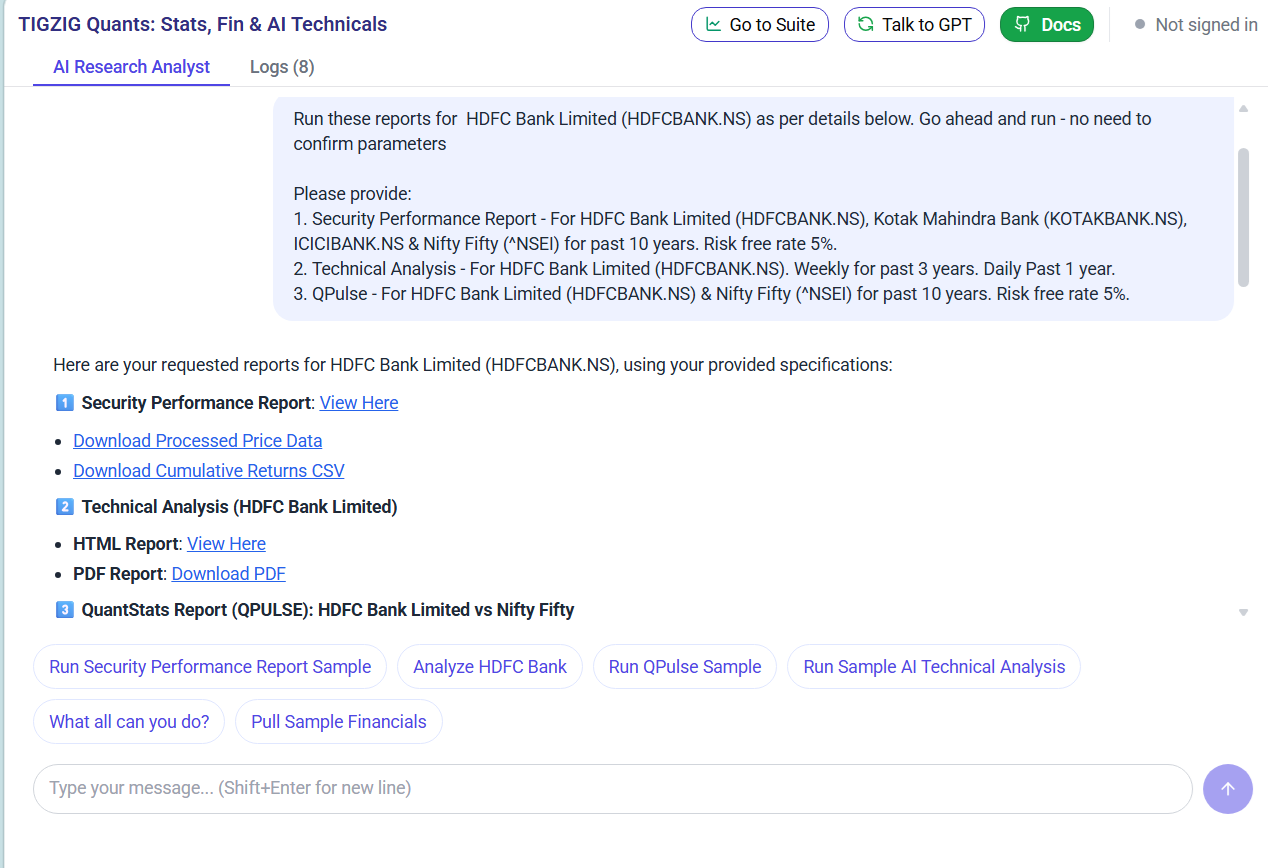Choose Pull Sample Financials suggestion
Image resolution: width=1268 pixels, height=868 pixels.
point(339,722)
